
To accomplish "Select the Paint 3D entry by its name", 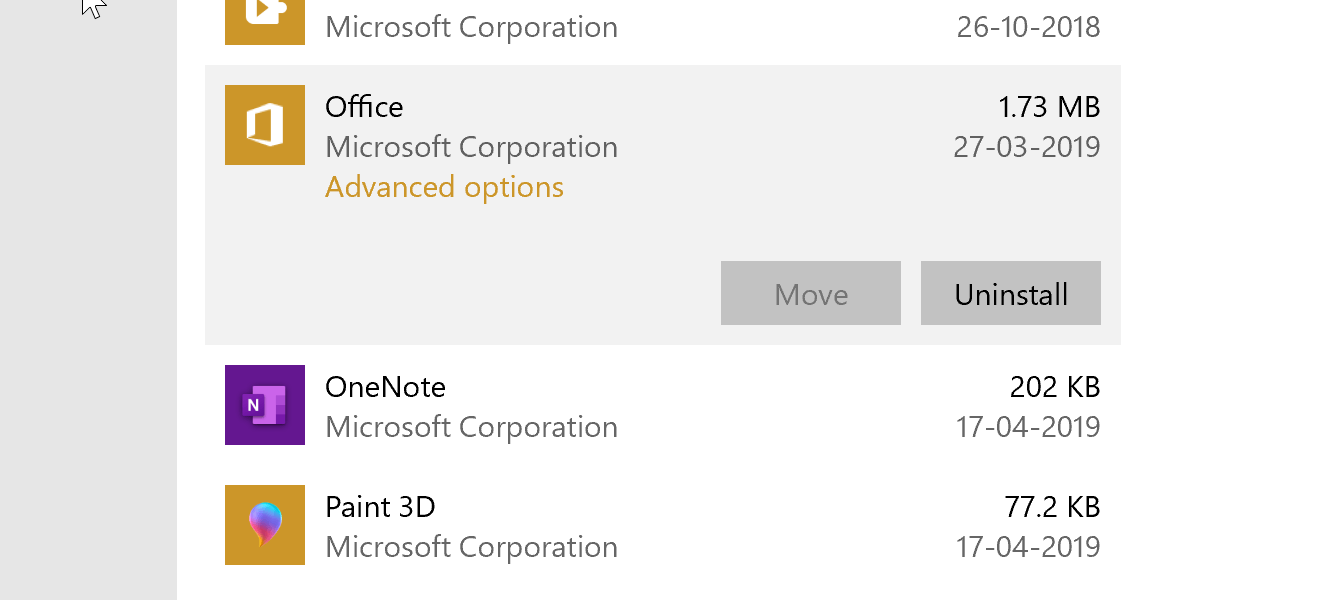I will (x=380, y=507).
